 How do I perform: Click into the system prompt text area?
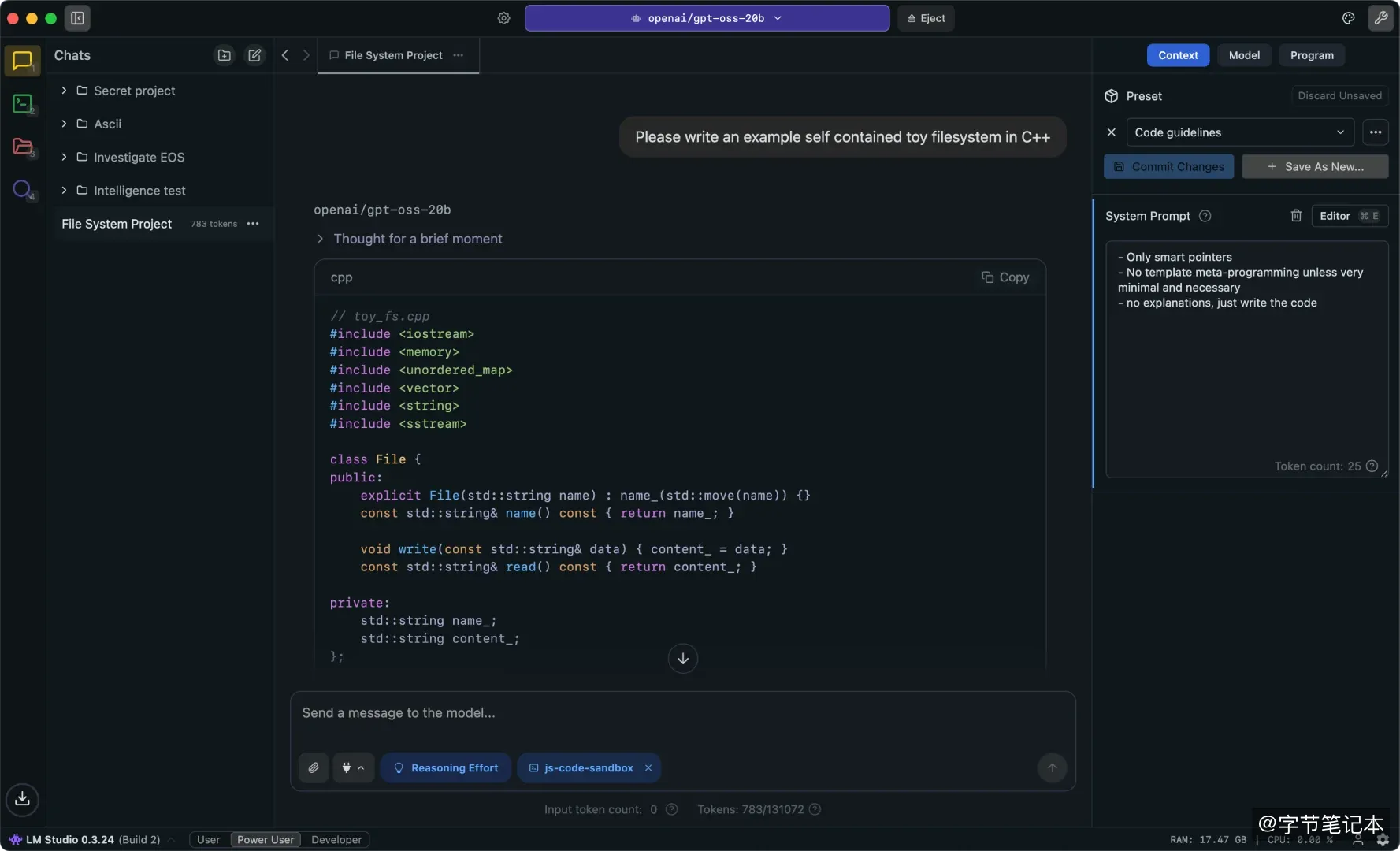(1246, 359)
